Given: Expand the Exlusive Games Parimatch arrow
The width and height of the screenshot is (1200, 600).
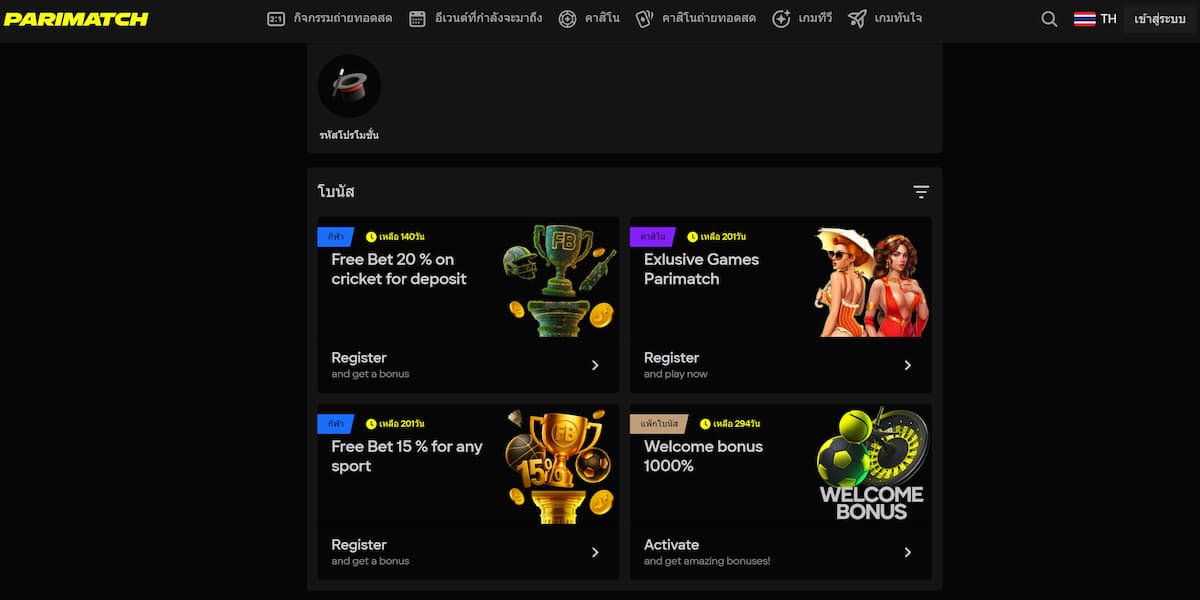Looking at the screenshot, I should [907, 365].
